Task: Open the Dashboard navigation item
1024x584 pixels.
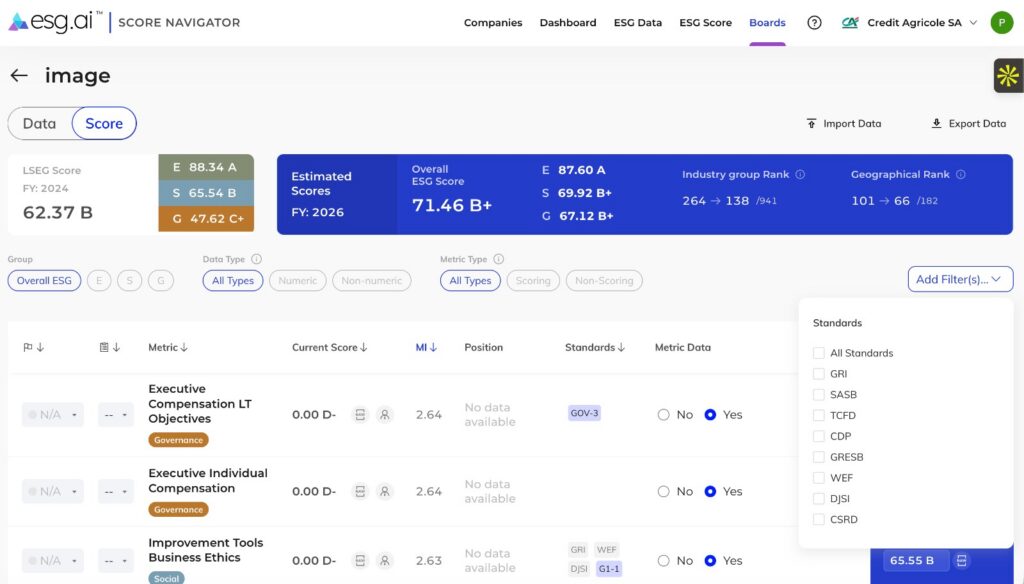Action: [567, 22]
